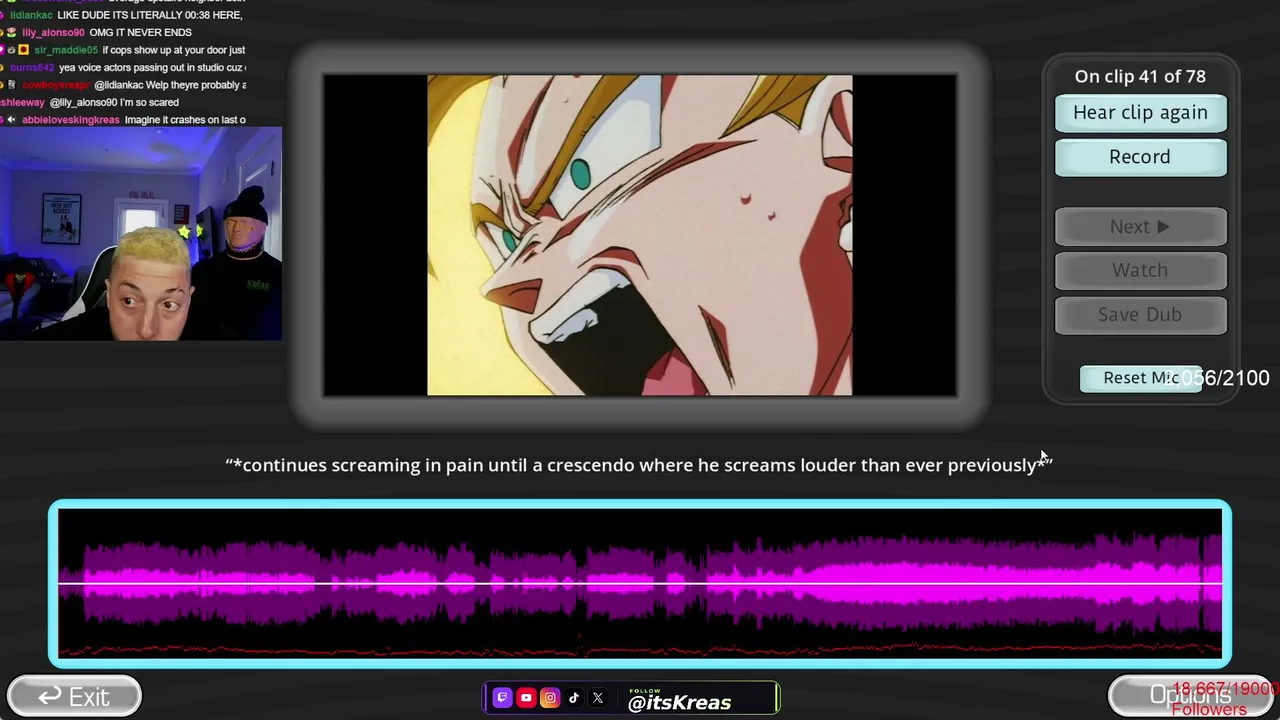The width and height of the screenshot is (1280, 720).
Task: Click the audio waveform timeline
Action: 640,584
